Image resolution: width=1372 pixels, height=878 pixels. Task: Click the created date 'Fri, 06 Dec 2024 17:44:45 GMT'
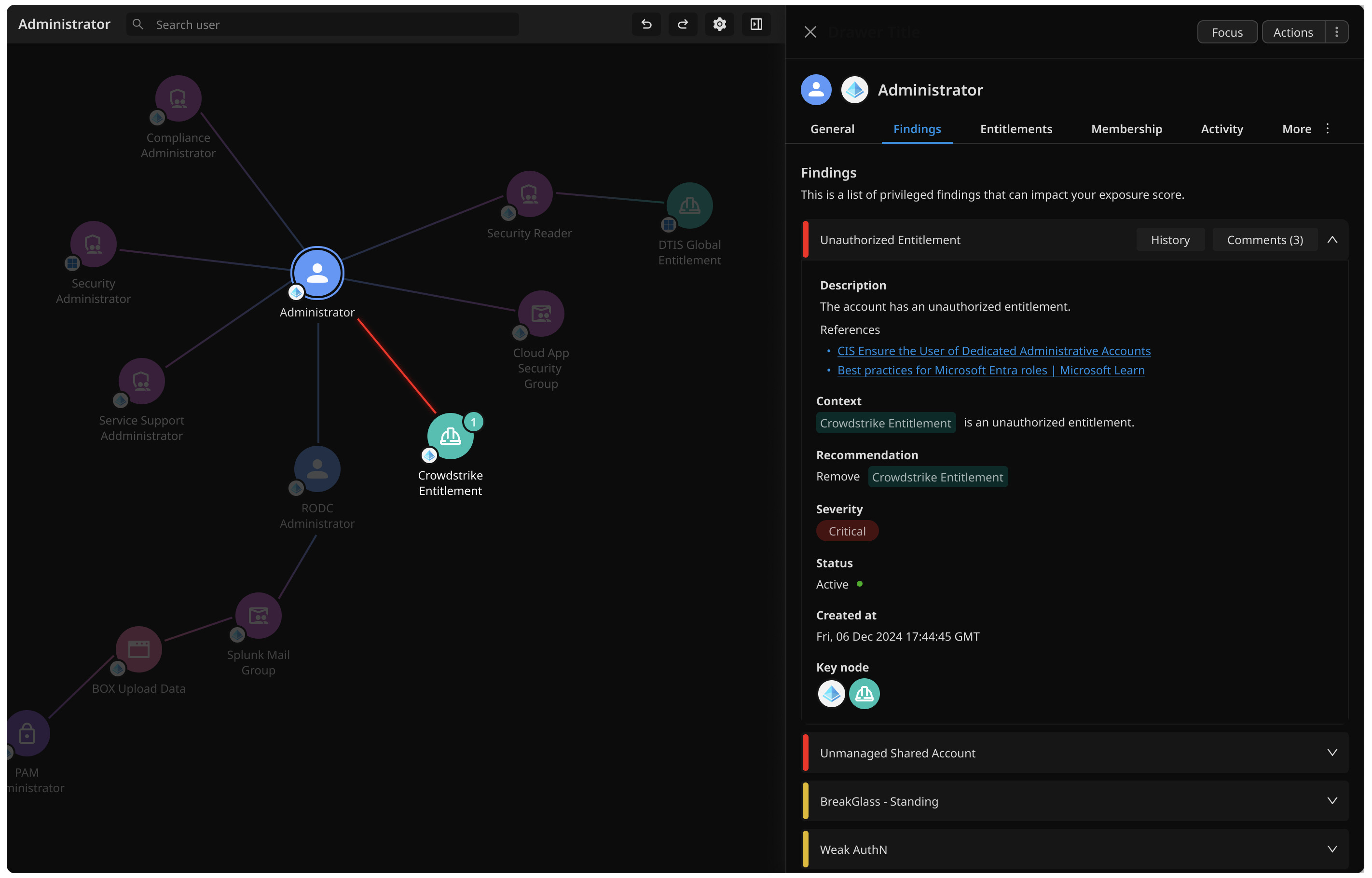897,636
